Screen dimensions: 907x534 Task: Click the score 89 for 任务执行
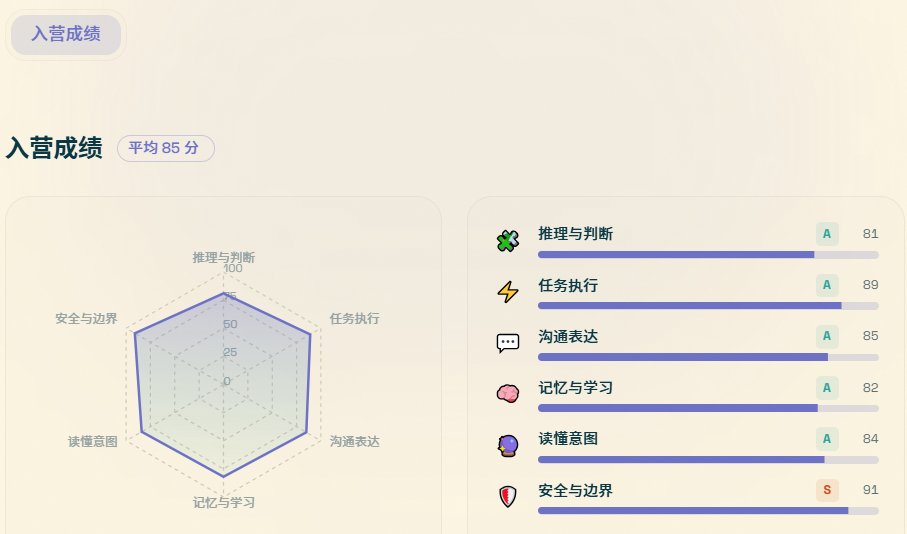click(870, 285)
